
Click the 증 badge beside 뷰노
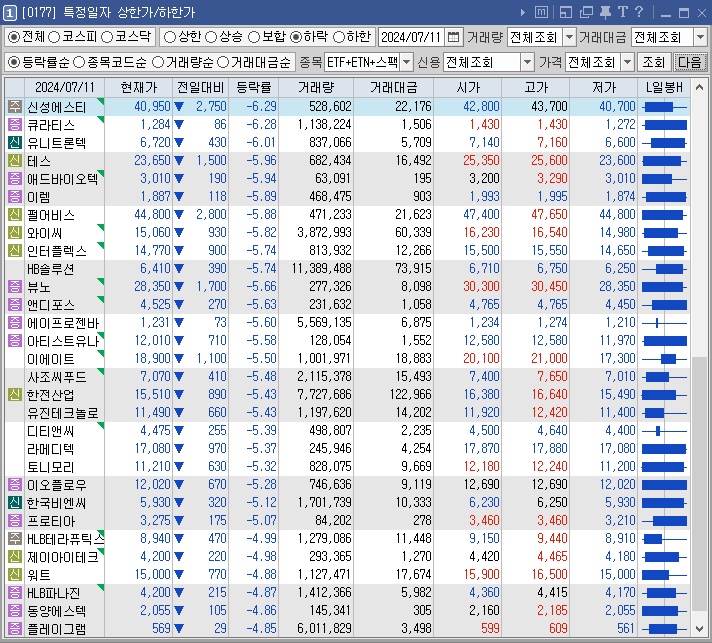coord(15,287)
